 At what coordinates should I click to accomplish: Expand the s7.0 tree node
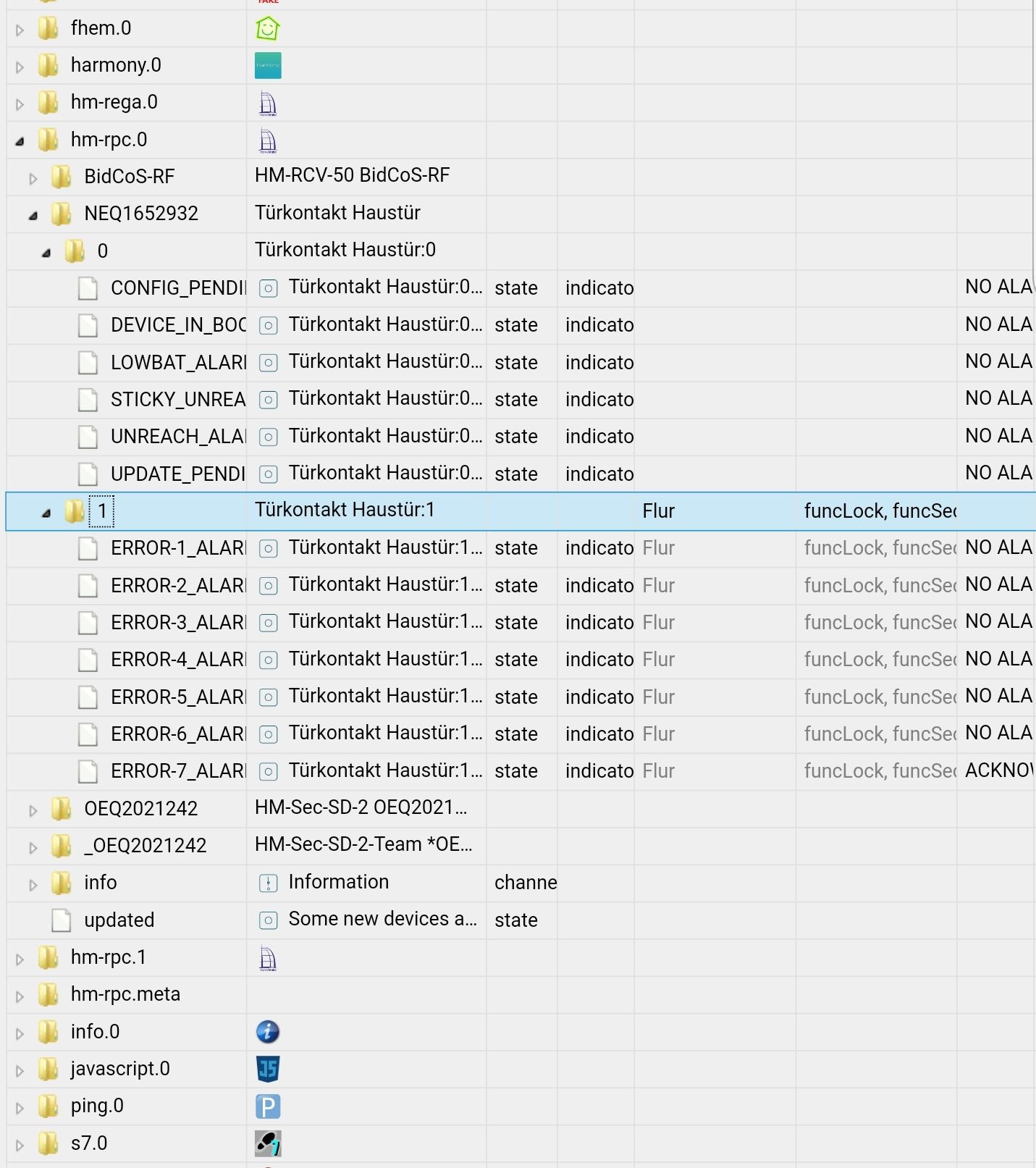click(20, 1145)
